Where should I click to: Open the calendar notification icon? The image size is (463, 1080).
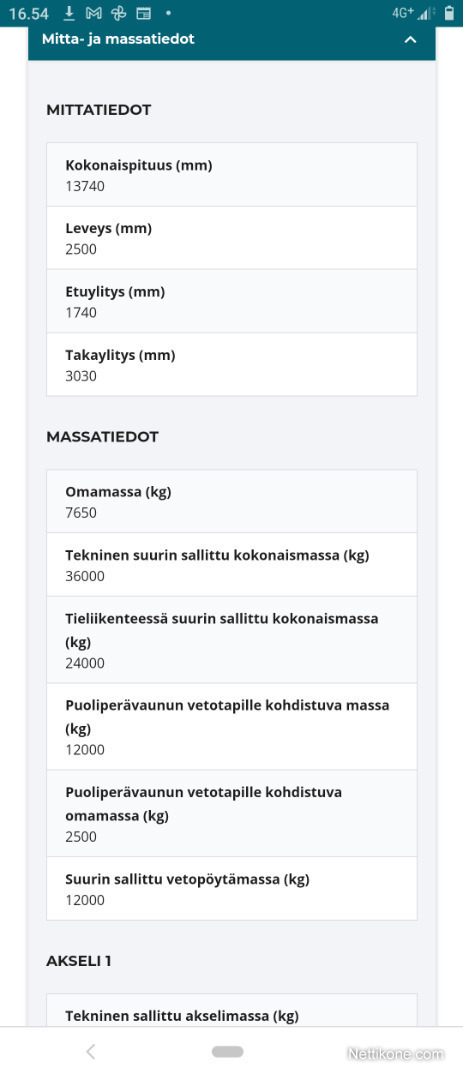[143, 13]
